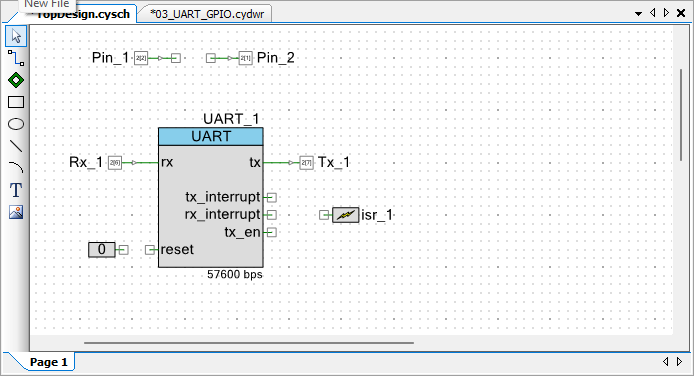The width and height of the screenshot is (694, 376).
Task: Open the Page 1 sheet tab
Action: [x=48, y=362]
